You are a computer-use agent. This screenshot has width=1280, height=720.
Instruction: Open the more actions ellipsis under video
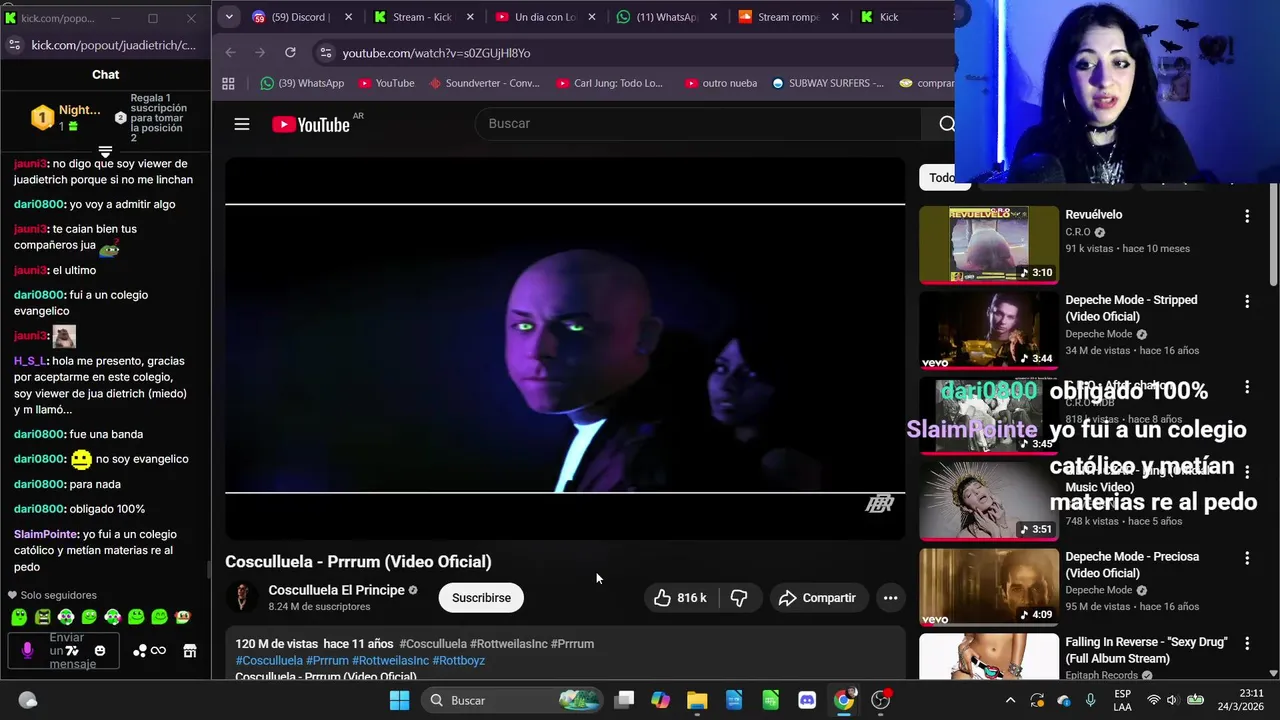click(890, 598)
